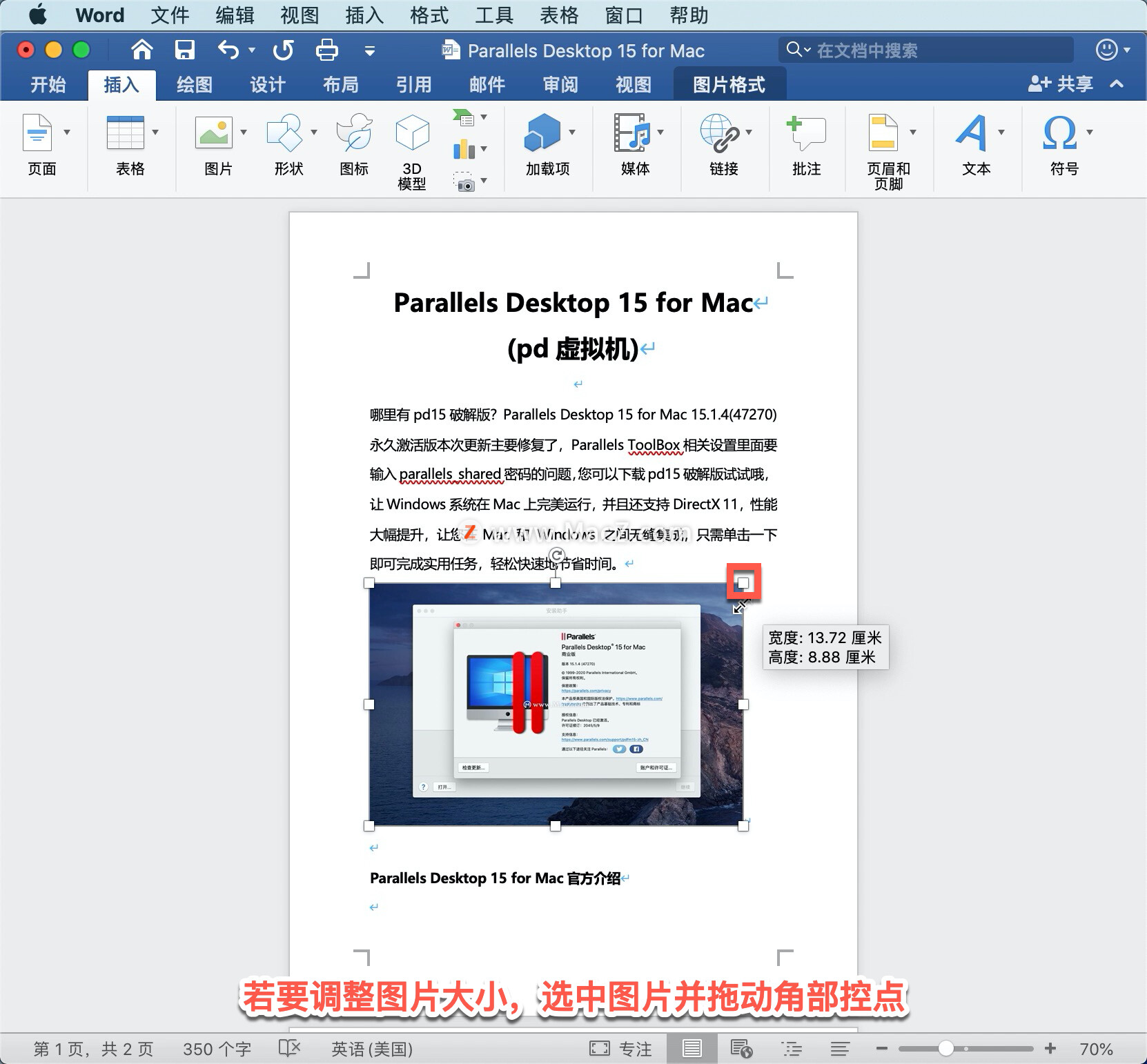The height and width of the screenshot is (1064, 1147).
Task: Expand the Chart dropdown arrow
Action: tap(484, 148)
